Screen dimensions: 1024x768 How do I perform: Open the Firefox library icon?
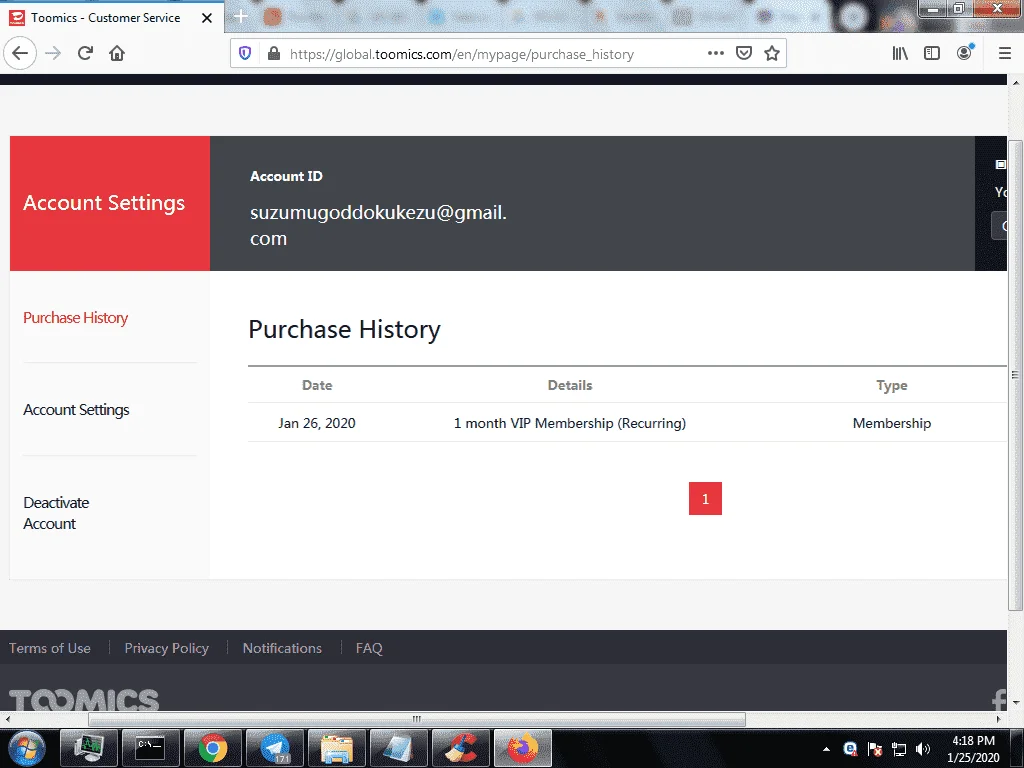pos(900,54)
